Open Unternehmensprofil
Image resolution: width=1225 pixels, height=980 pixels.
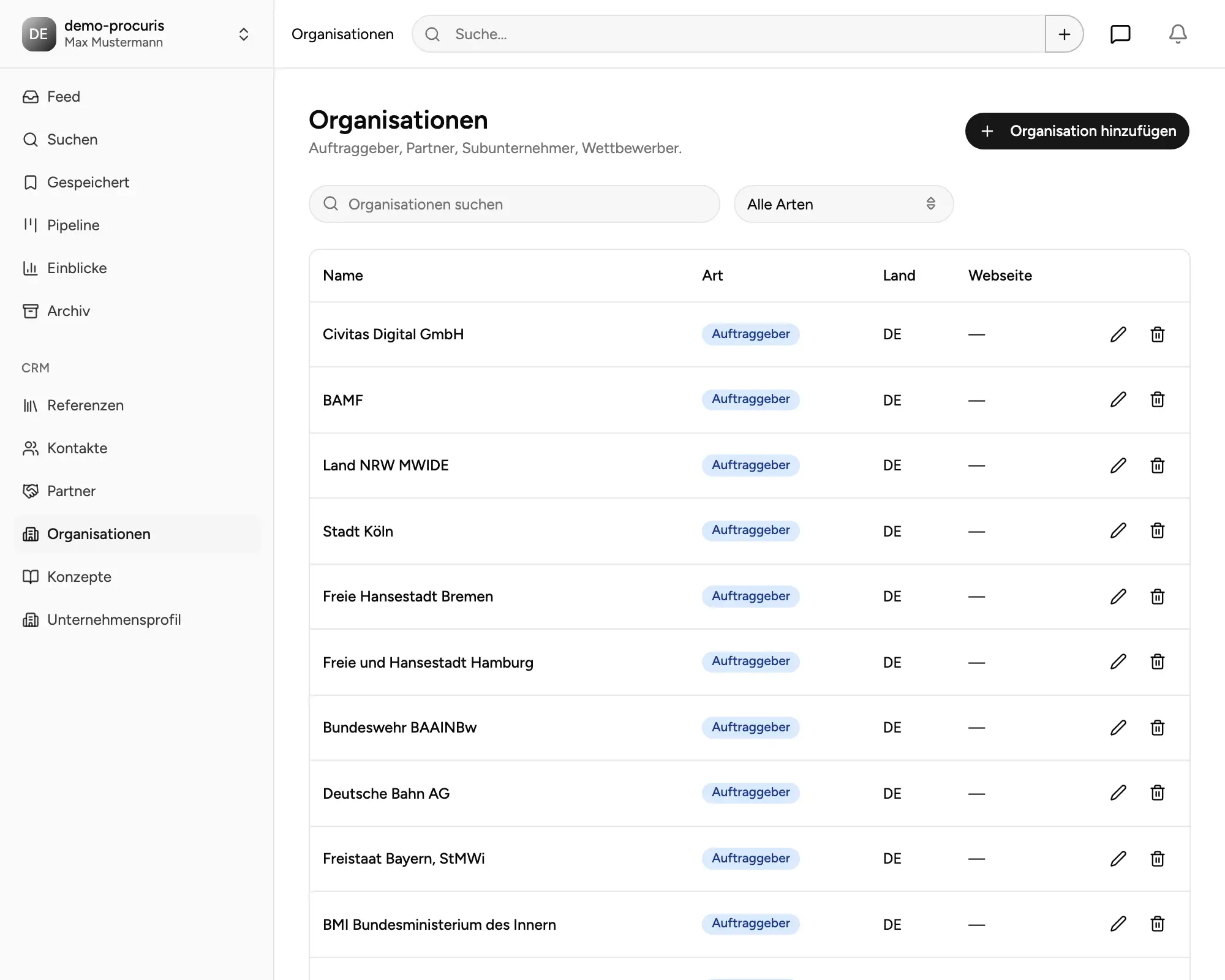137,620
